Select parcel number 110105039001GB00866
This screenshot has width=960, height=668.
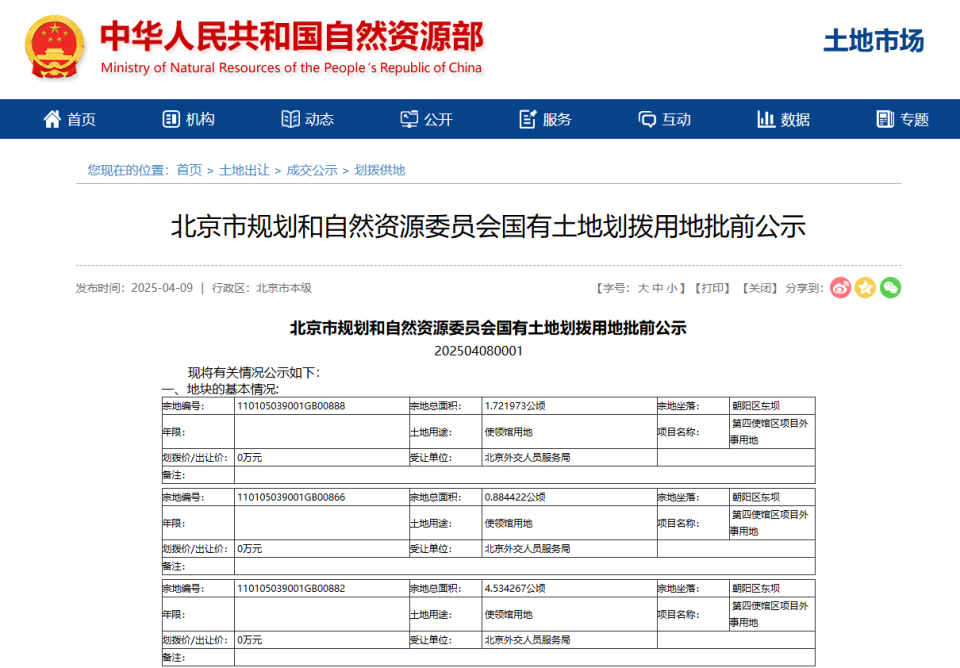pyautogui.click(x=291, y=497)
